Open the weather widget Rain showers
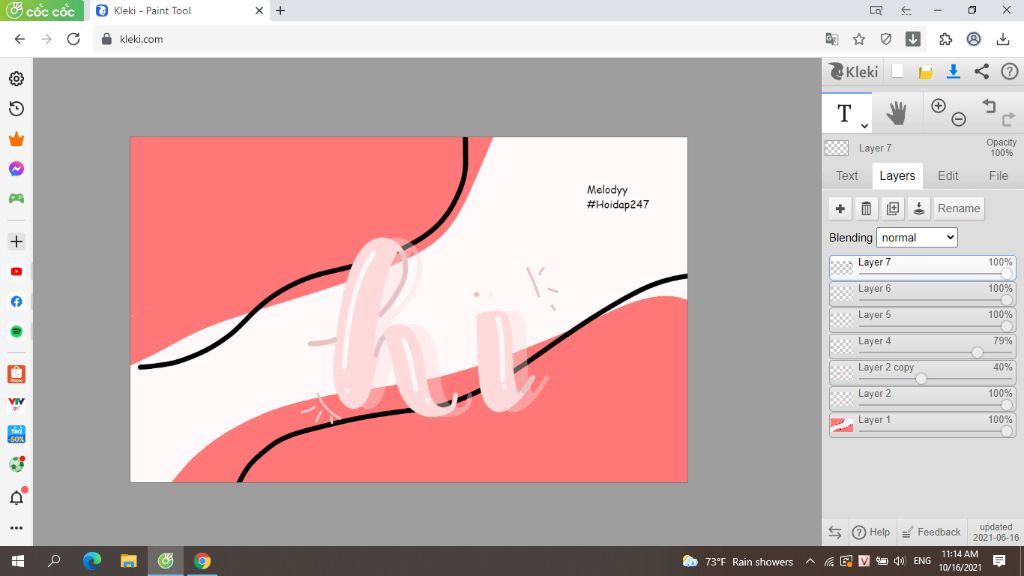 pyautogui.click(x=737, y=562)
